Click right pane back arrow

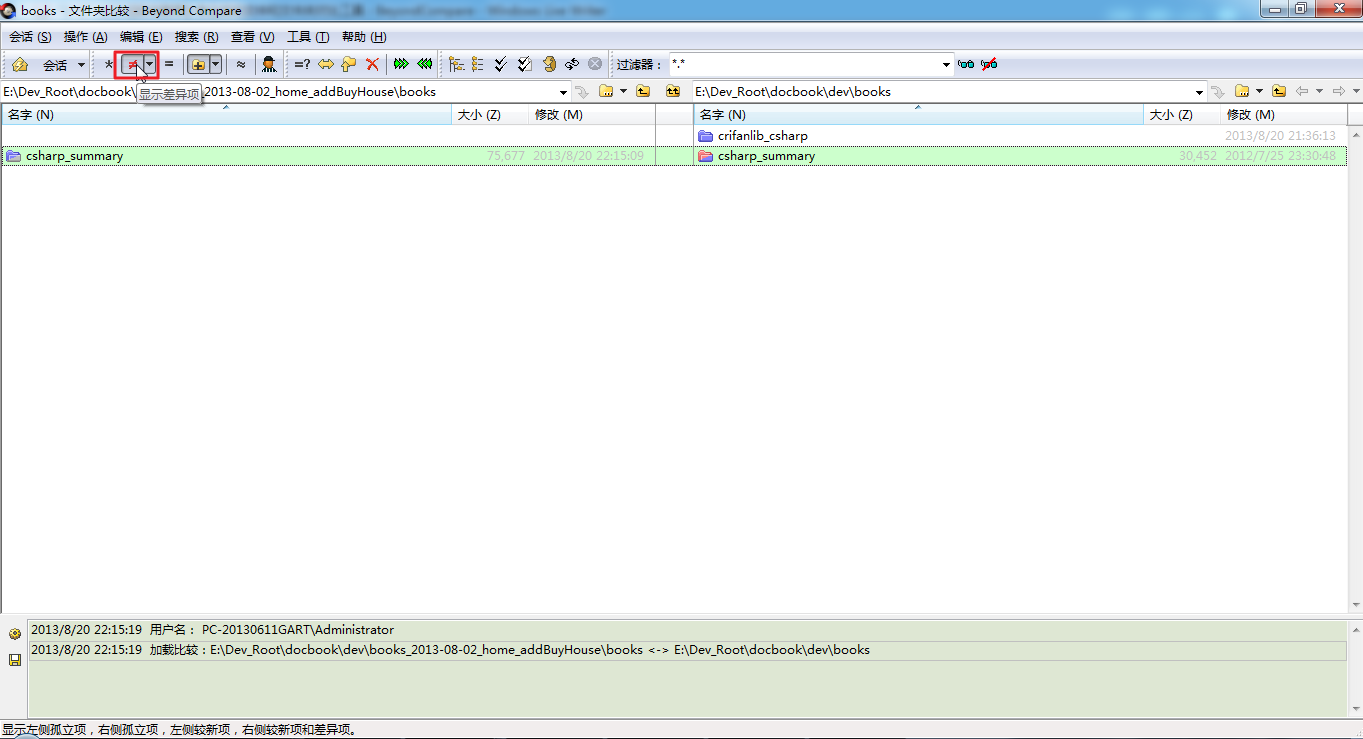1302,92
